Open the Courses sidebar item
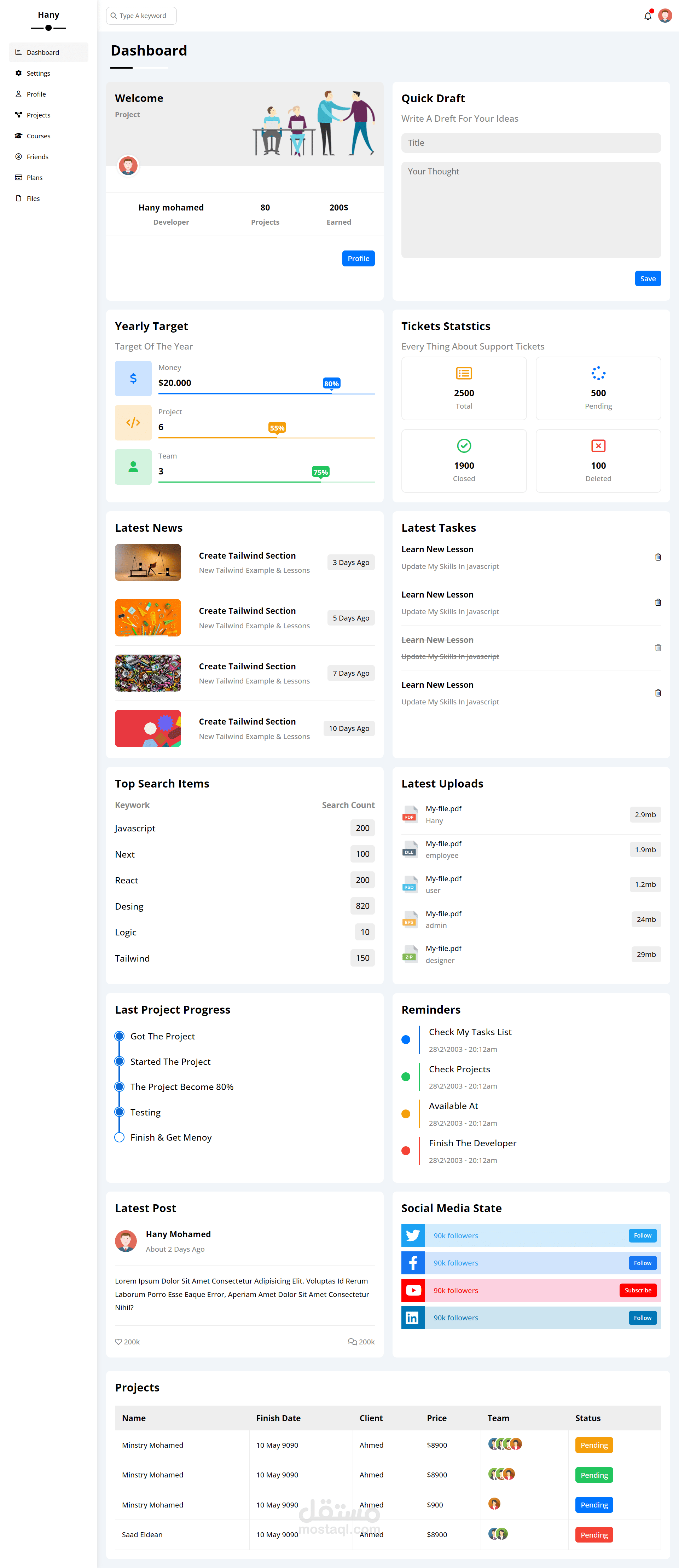Screen dimensions: 679x1568 pyautogui.click(x=38, y=136)
